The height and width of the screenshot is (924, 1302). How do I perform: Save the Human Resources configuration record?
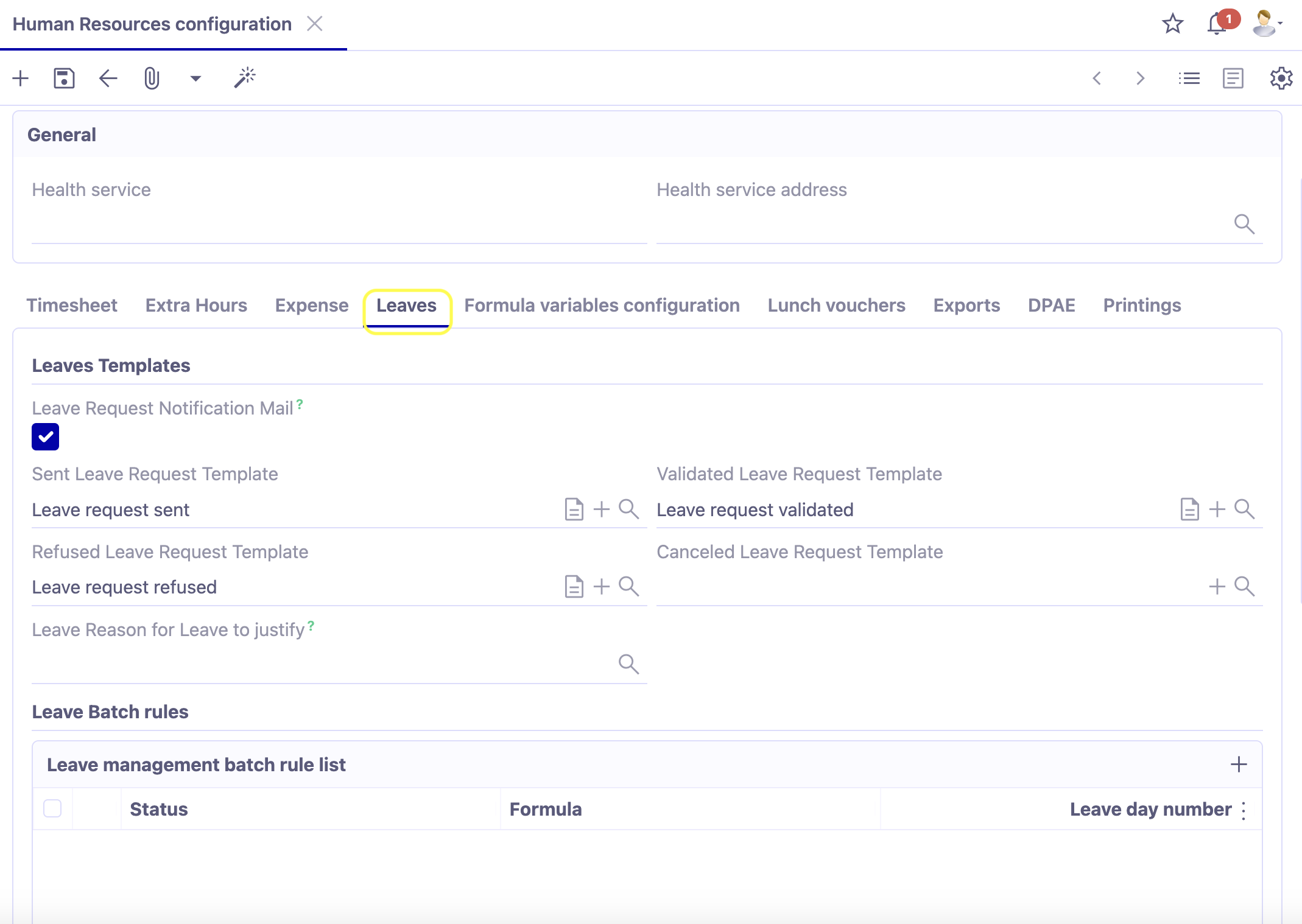click(x=63, y=78)
